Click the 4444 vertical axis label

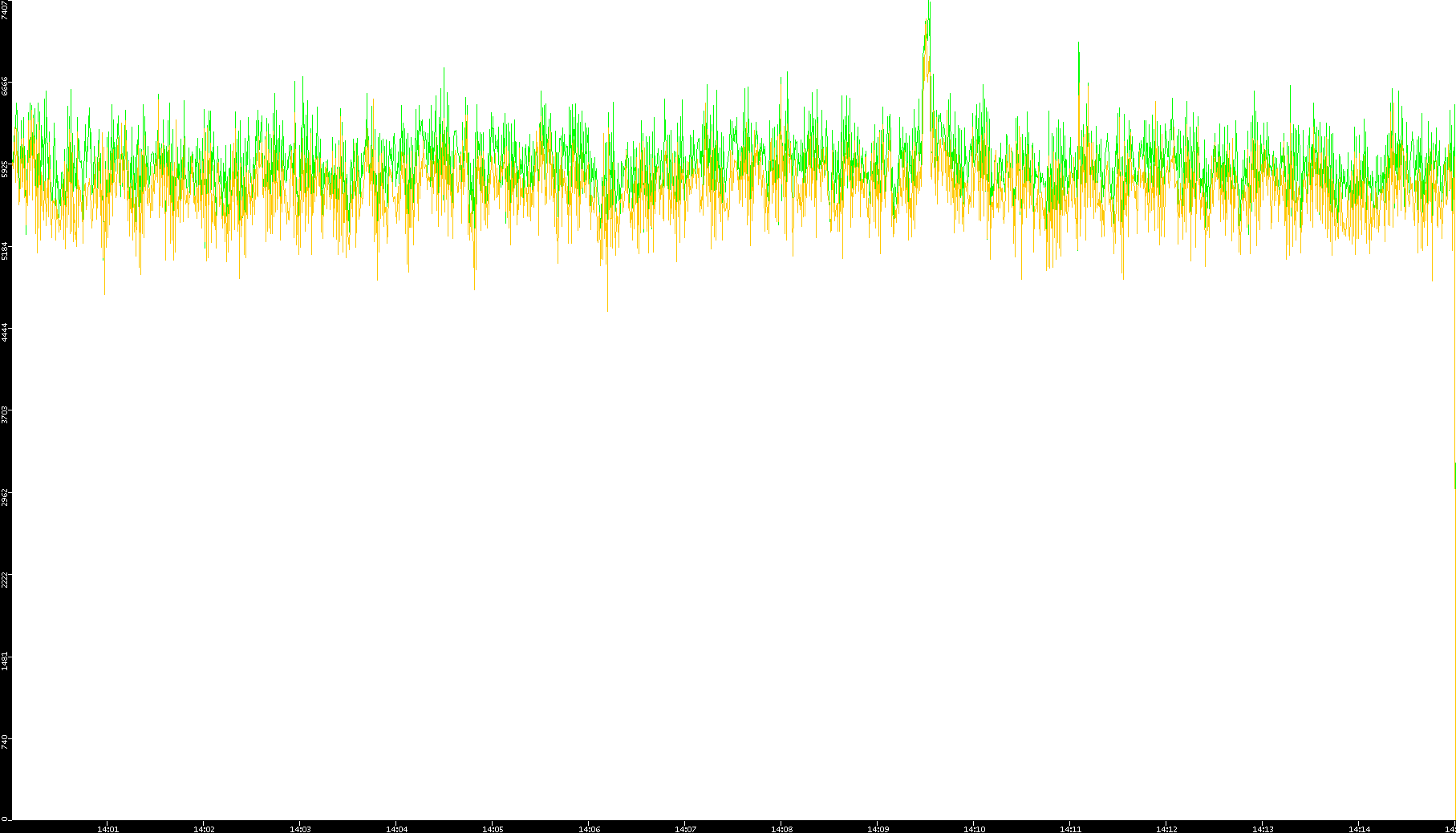coord(6,333)
